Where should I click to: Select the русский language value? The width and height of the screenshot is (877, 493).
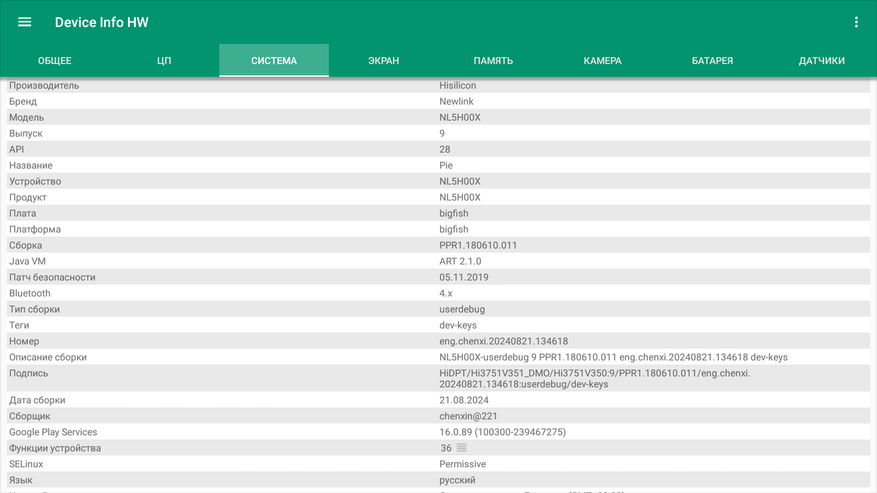point(457,480)
